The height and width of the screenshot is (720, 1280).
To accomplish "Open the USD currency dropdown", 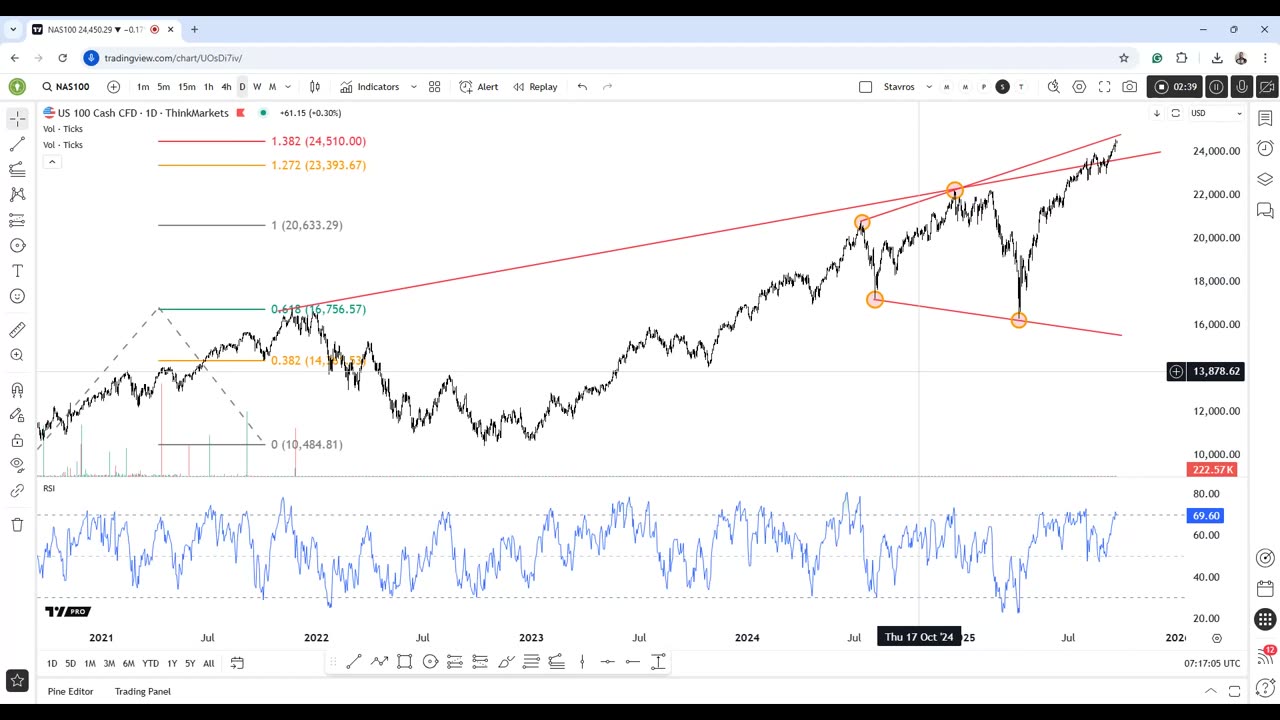I will coord(1215,113).
